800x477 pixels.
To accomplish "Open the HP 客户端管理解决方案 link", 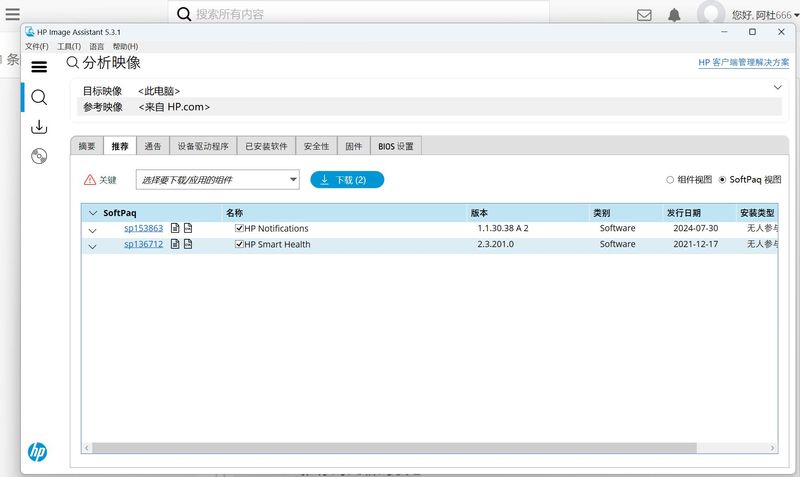I will click(742, 63).
